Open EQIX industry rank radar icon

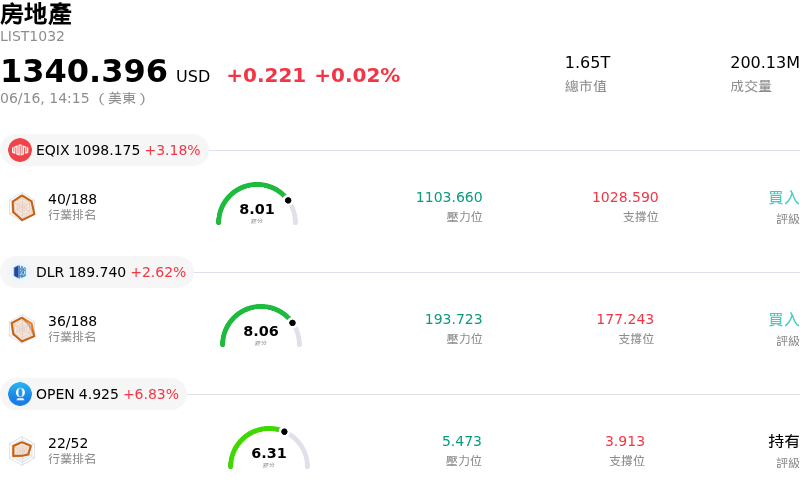pyautogui.click(x=23, y=207)
